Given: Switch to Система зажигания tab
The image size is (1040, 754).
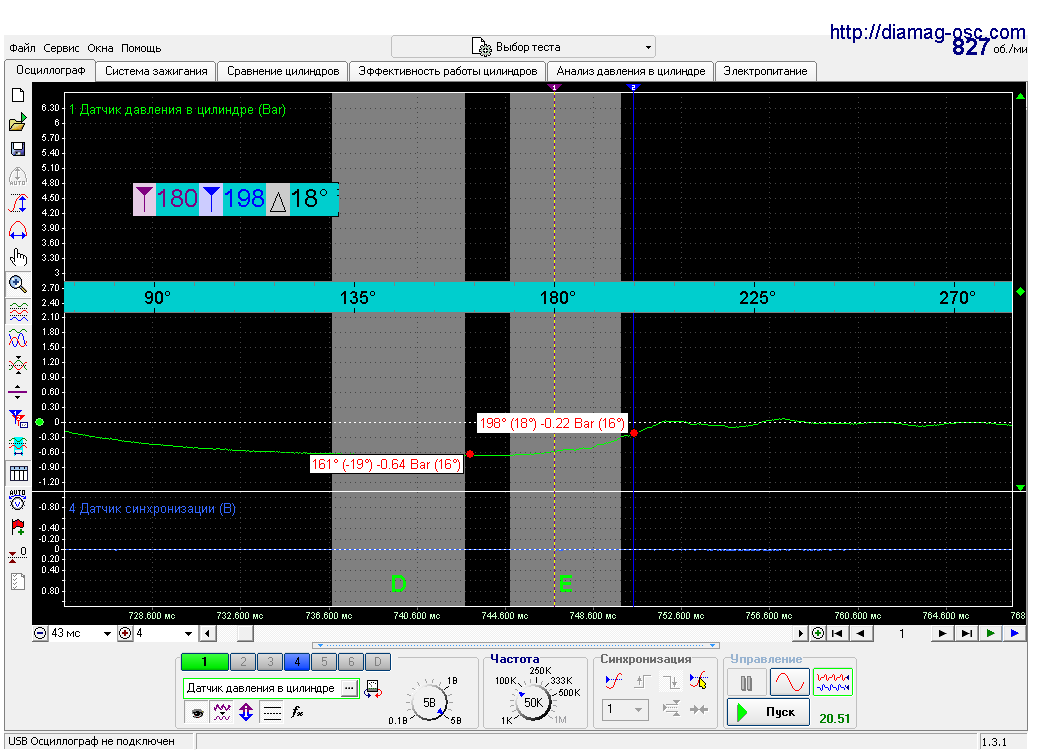Looking at the screenshot, I should (x=156, y=71).
